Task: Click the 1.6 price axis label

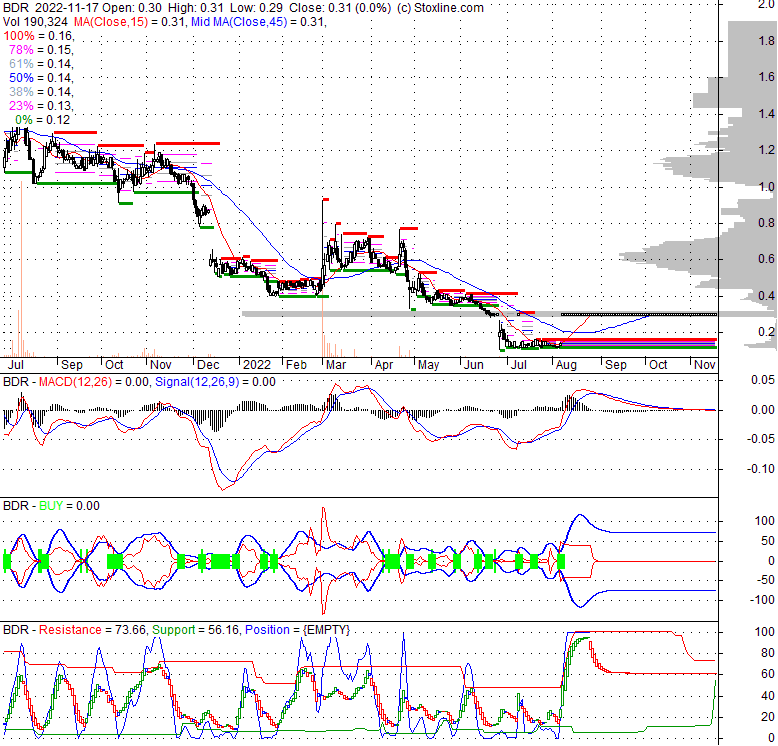Action: tap(766, 77)
